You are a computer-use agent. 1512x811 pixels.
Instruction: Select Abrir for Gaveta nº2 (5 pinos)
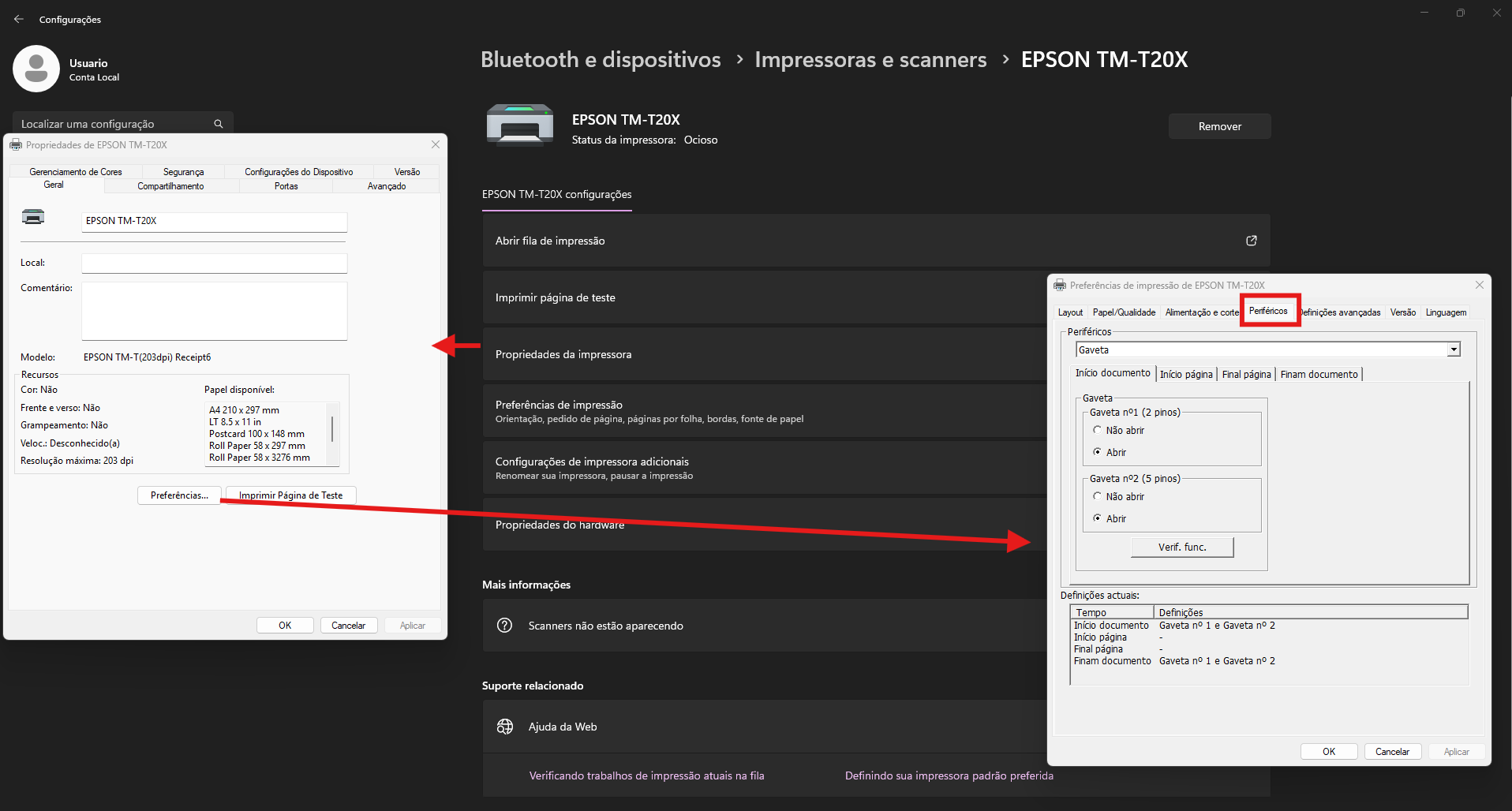pos(1097,518)
